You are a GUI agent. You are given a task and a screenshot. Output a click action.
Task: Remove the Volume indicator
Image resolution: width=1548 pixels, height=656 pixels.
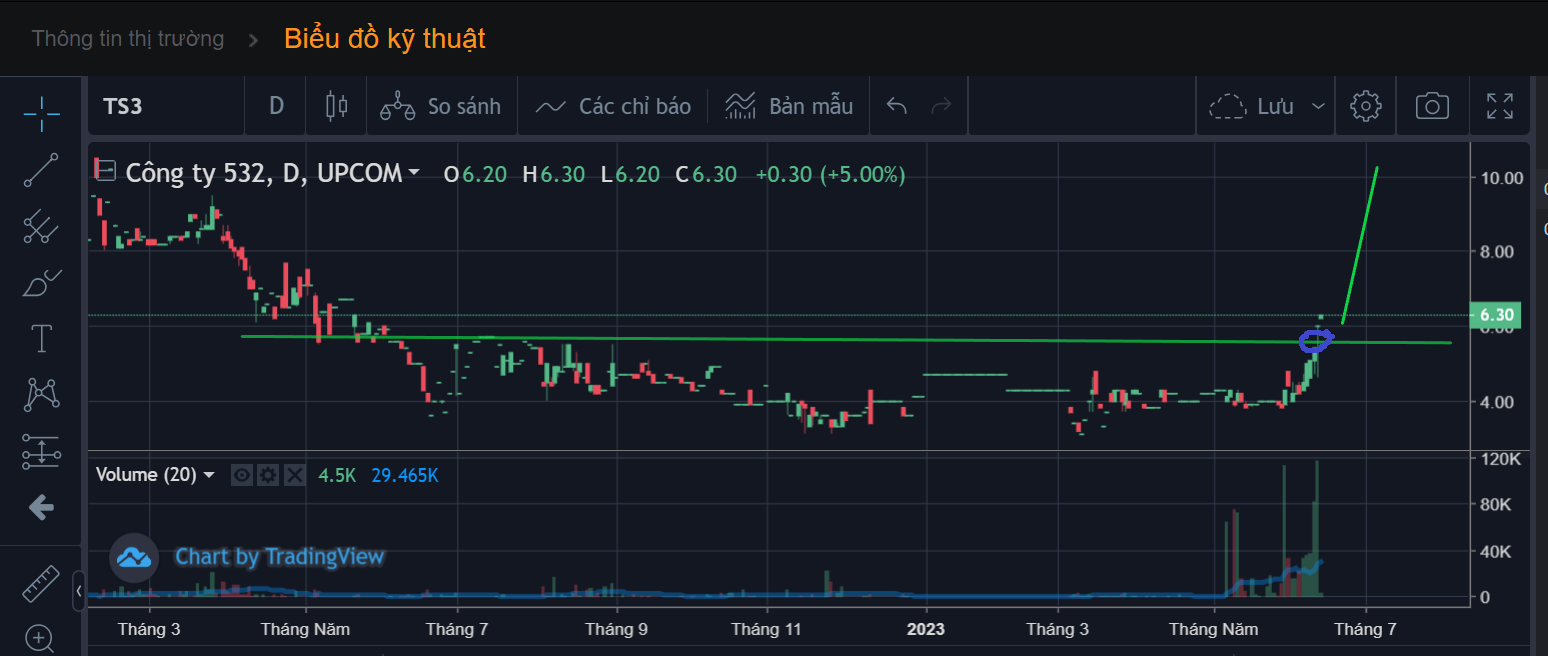click(294, 475)
